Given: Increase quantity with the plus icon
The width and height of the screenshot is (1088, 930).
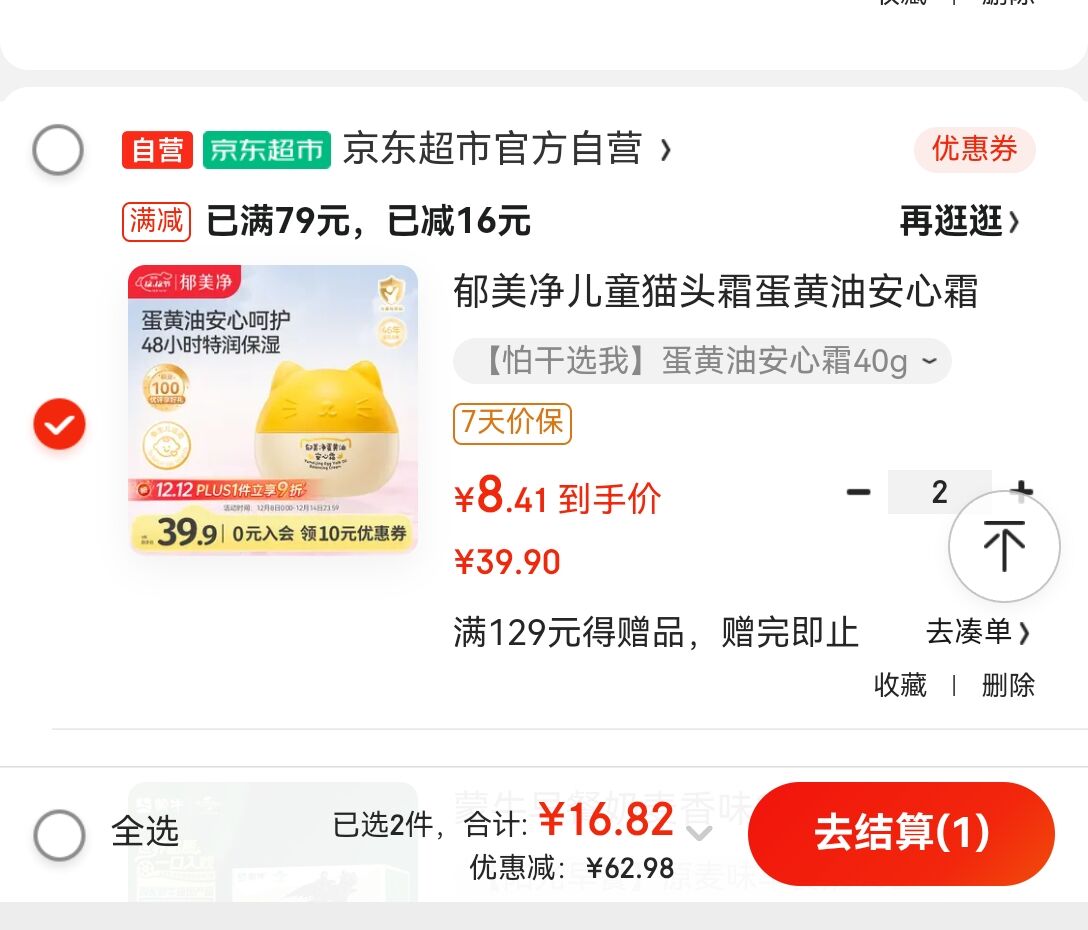Looking at the screenshot, I should (x=1022, y=492).
